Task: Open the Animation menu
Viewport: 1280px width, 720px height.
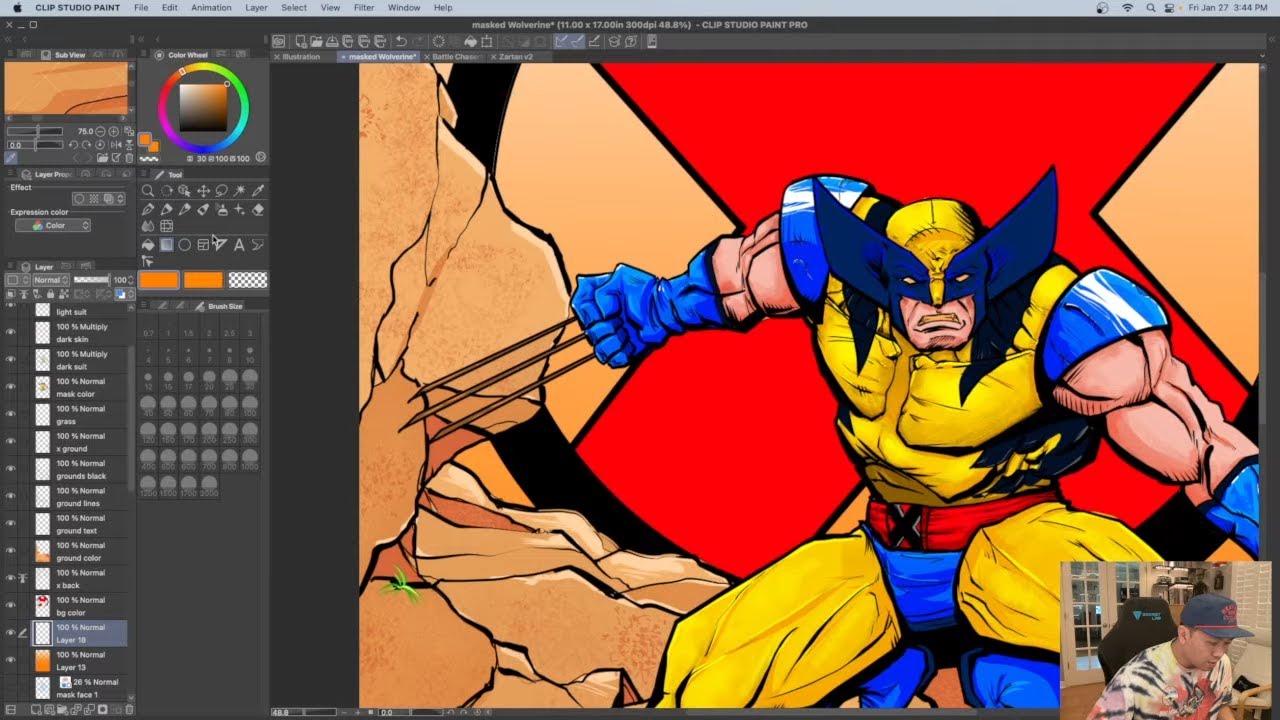Action: tap(211, 7)
